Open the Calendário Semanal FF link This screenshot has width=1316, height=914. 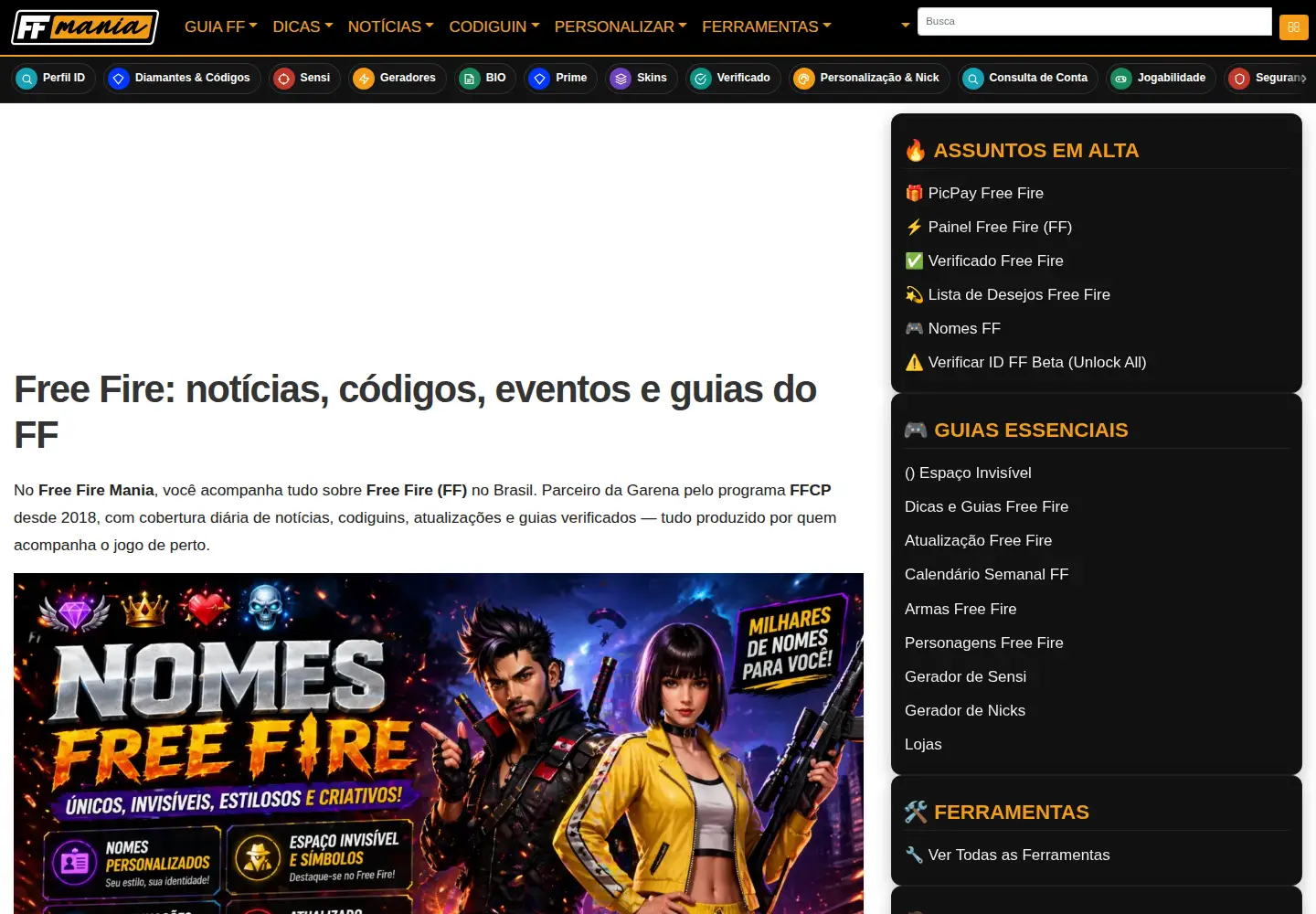(986, 574)
